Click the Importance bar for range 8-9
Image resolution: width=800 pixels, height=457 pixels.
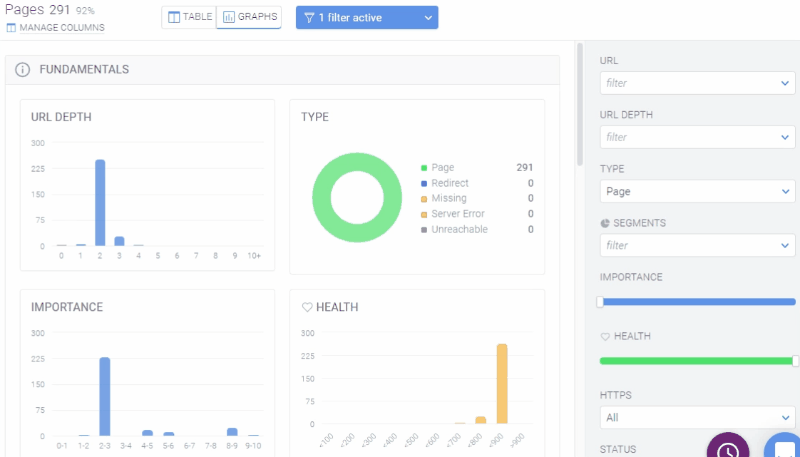pyautogui.click(x=232, y=432)
